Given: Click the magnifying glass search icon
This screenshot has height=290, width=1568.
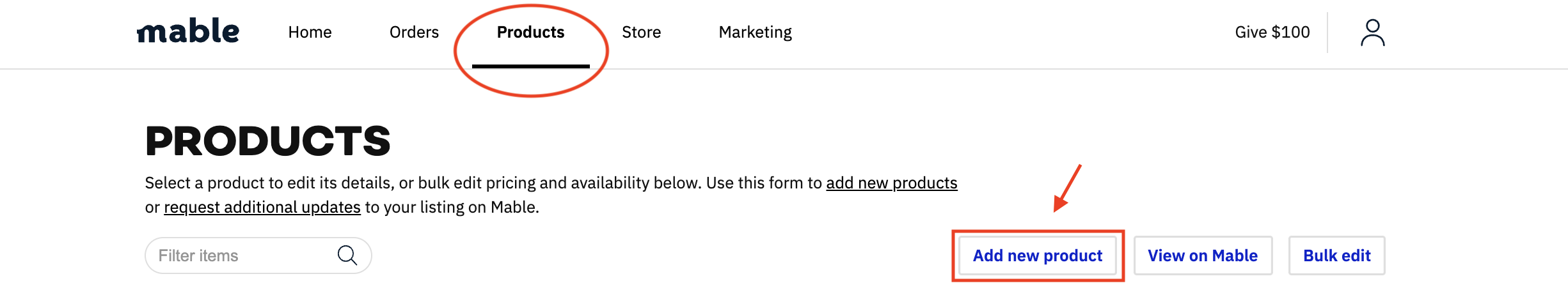Looking at the screenshot, I should click(x=347, y=256).
